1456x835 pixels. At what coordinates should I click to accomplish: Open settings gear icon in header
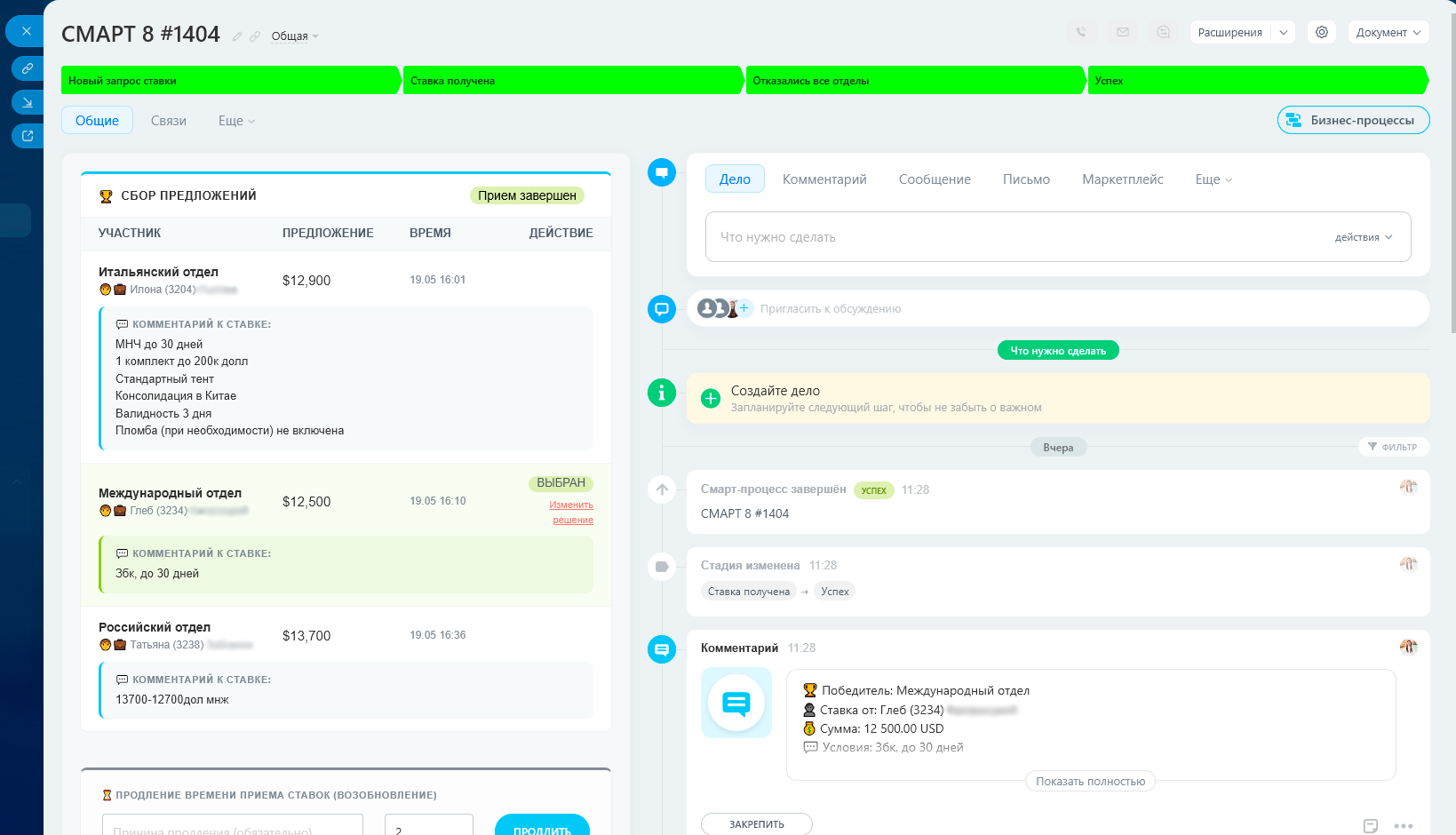tap(1322, 32)
